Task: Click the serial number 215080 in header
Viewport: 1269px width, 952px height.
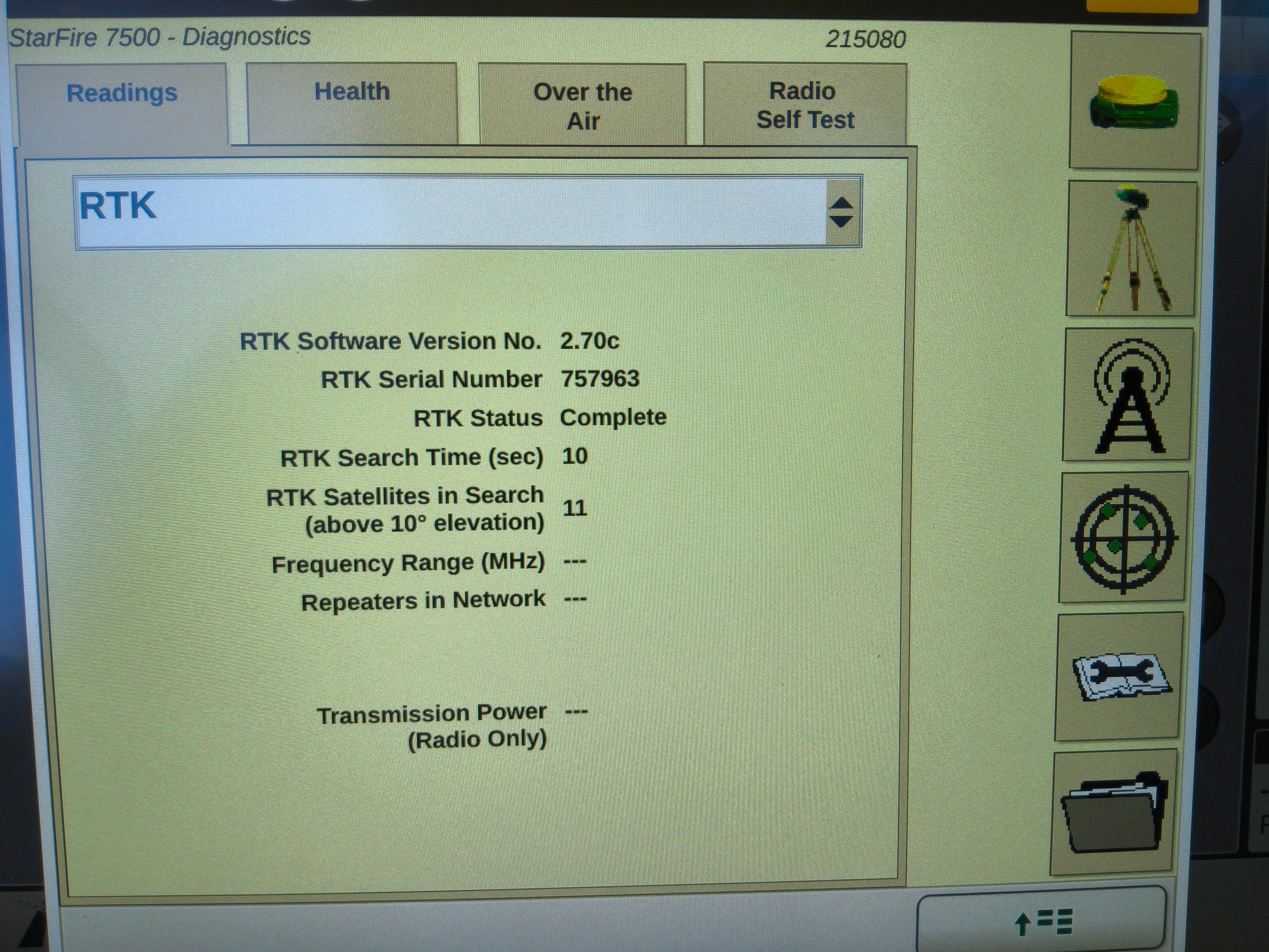Action: [x=865, y=39]
